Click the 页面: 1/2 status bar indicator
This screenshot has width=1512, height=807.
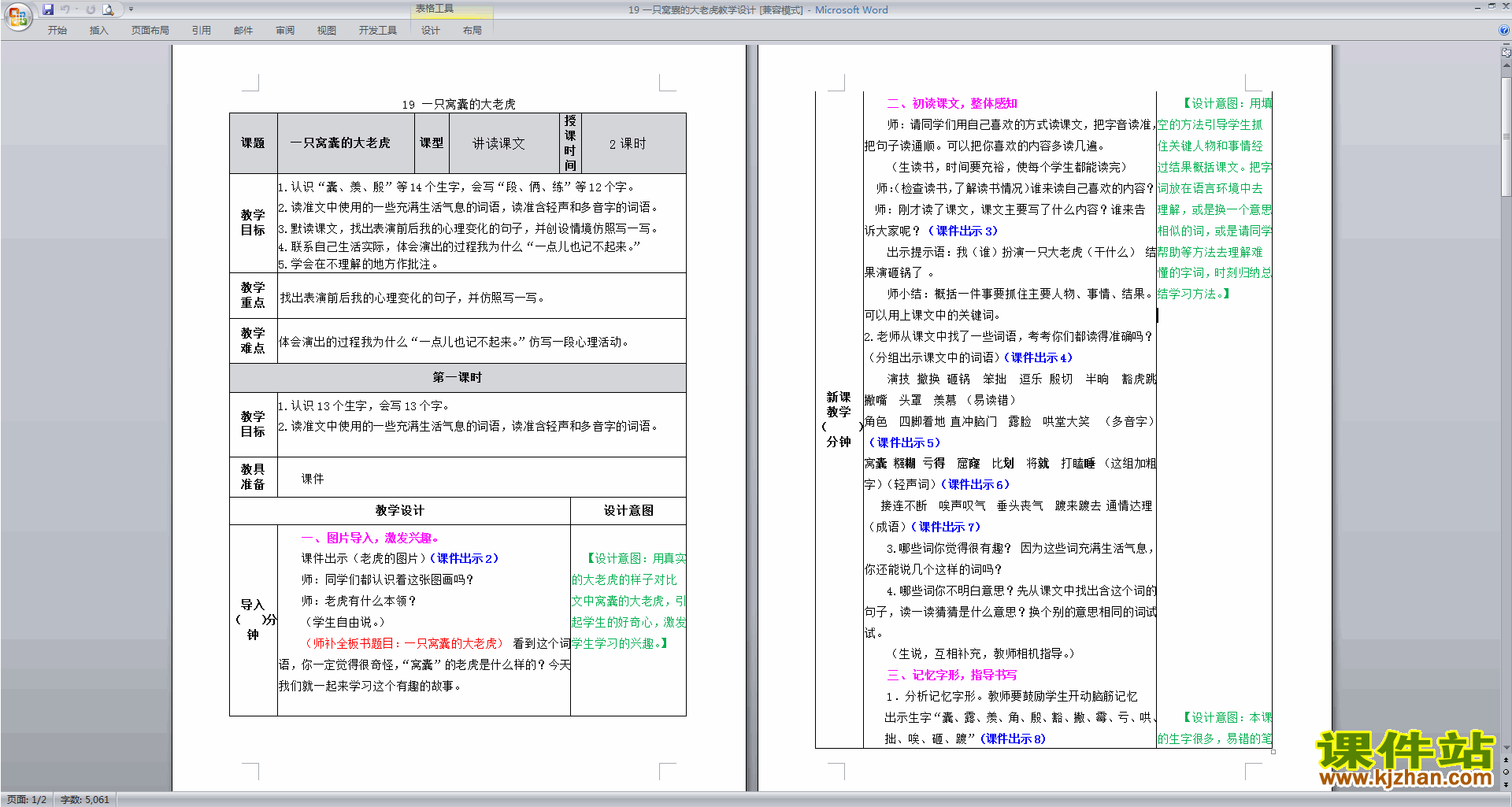[x=27, y=799]
